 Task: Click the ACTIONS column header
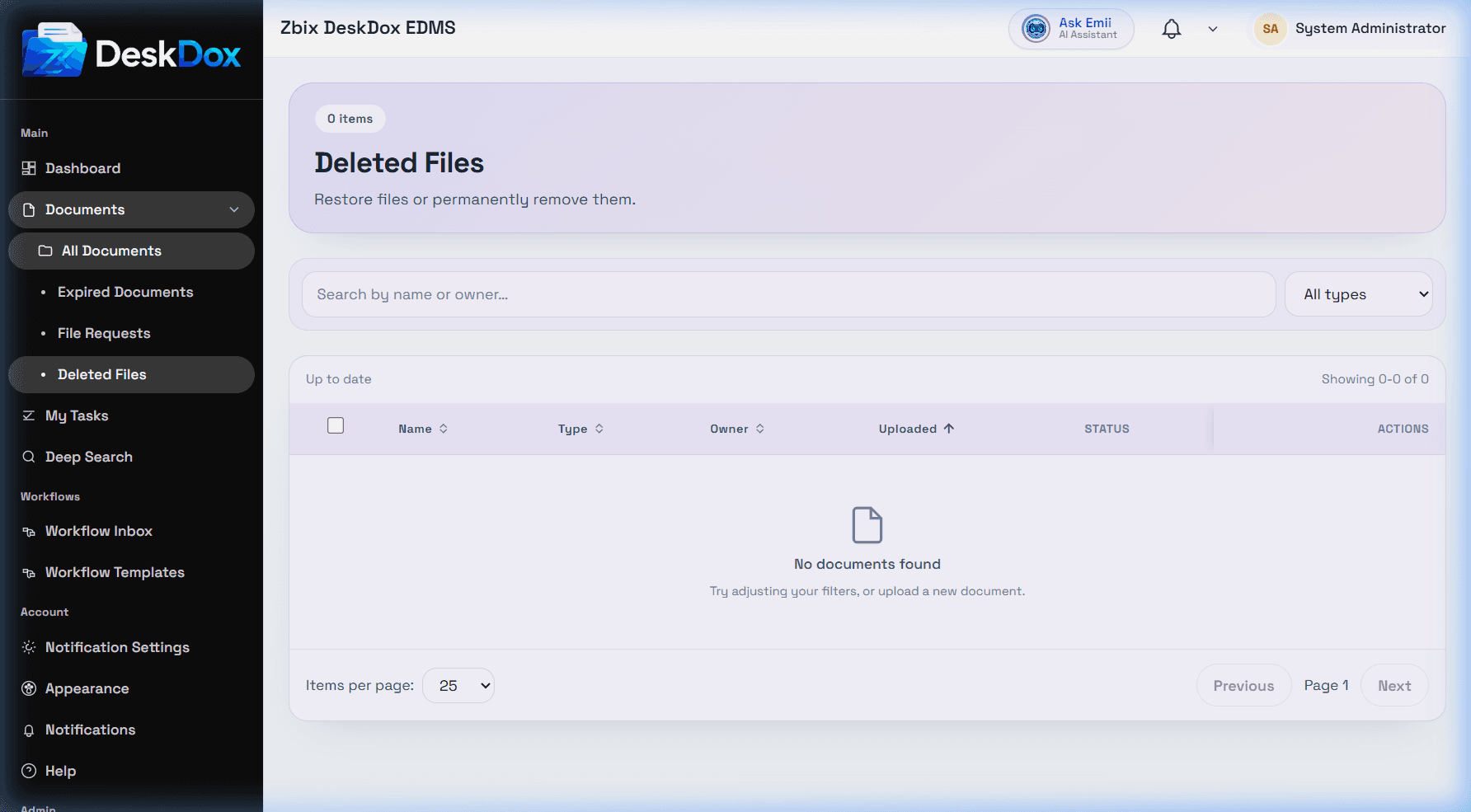pyautogui.click(x=1403, y=429)
